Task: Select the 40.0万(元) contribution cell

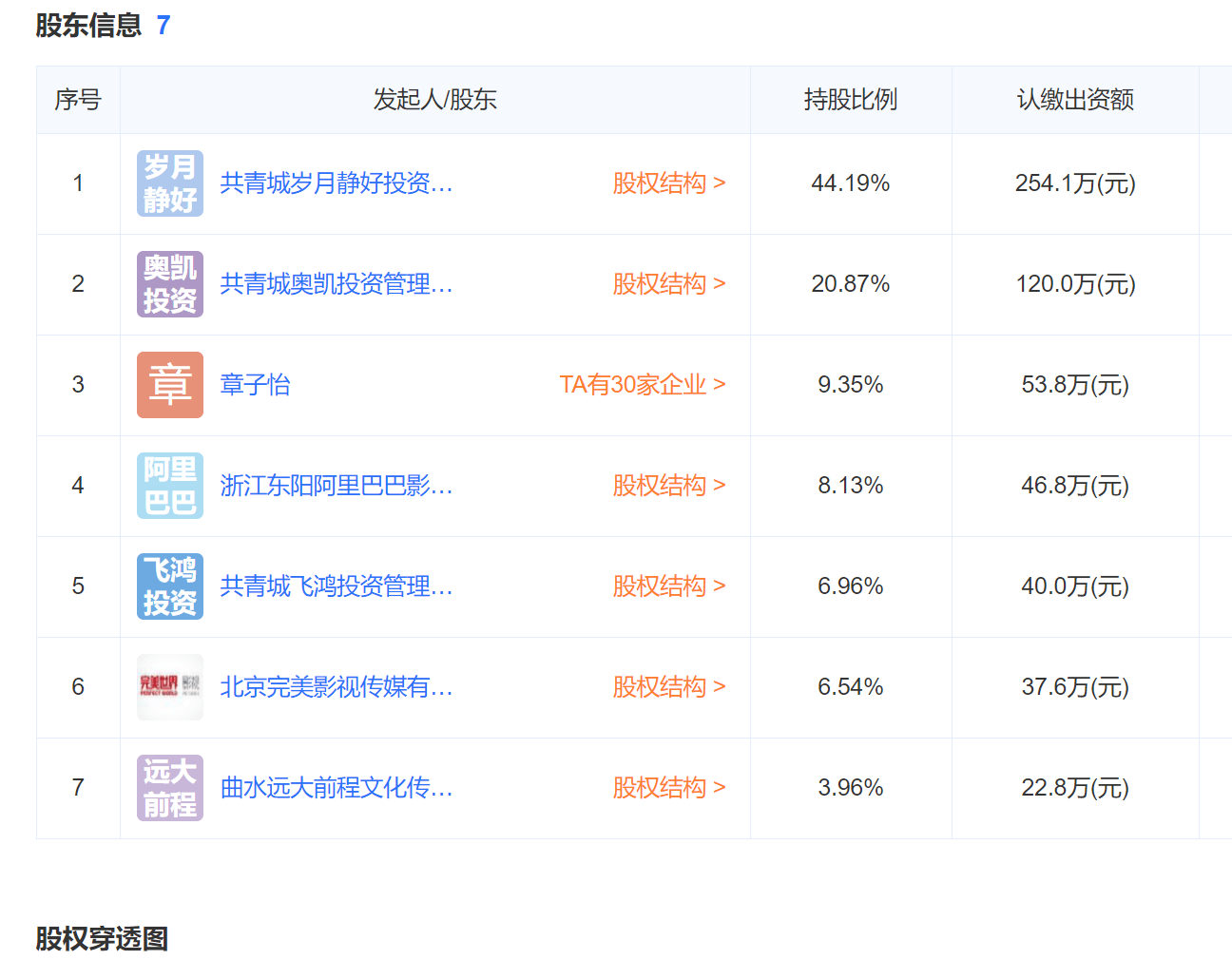Action: (1075, 586)
